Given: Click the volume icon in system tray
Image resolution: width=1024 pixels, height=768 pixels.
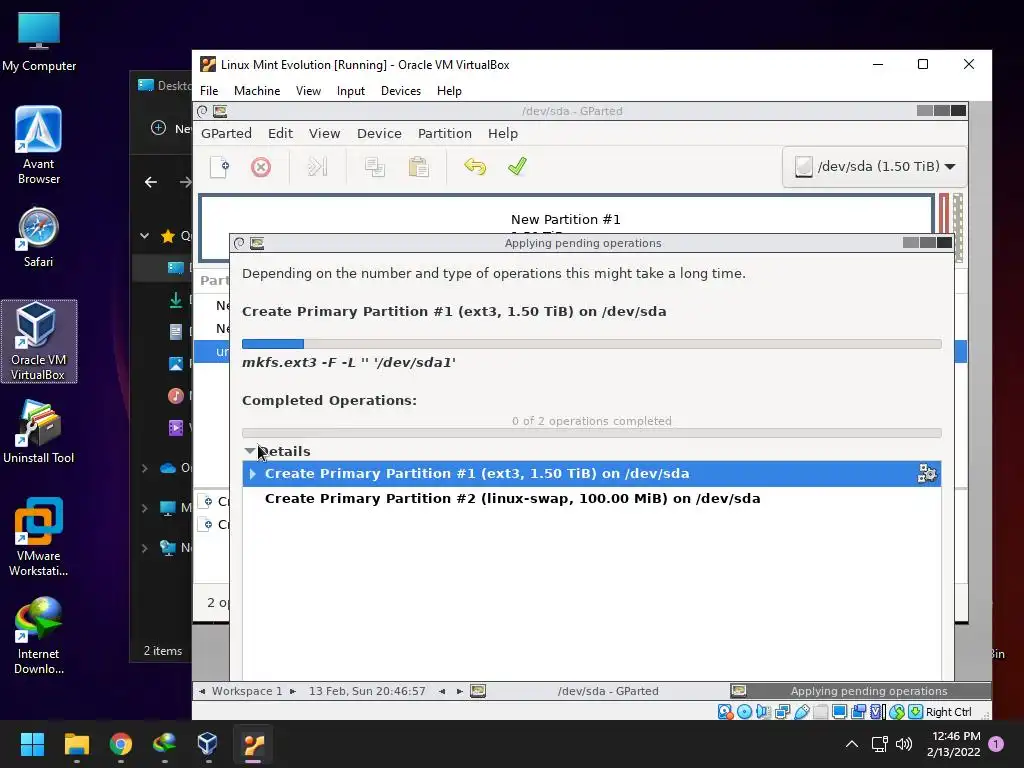Looking at the screenshot, I should tap(904, 744).
